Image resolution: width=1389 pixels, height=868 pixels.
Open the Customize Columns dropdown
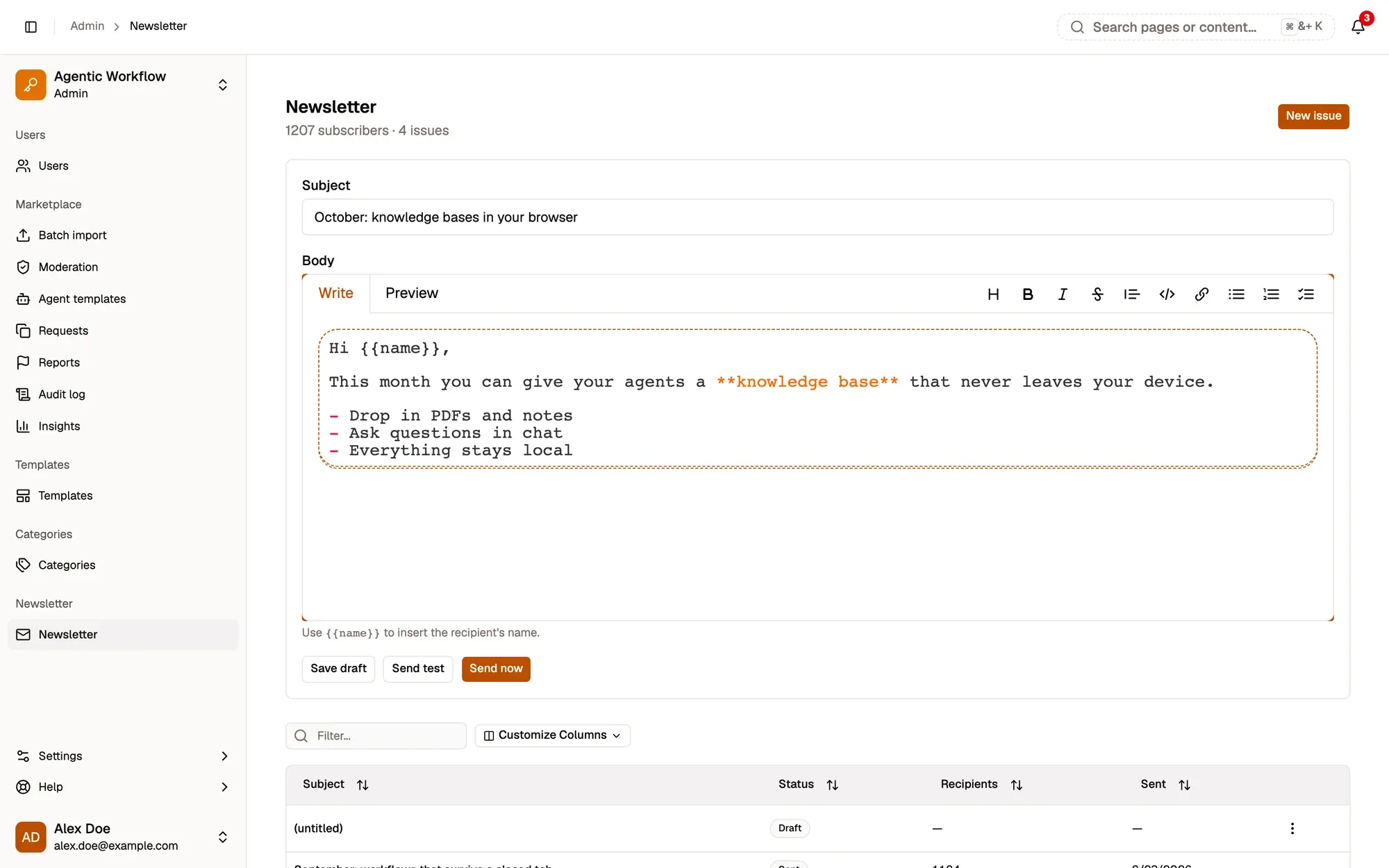(552, 735)
